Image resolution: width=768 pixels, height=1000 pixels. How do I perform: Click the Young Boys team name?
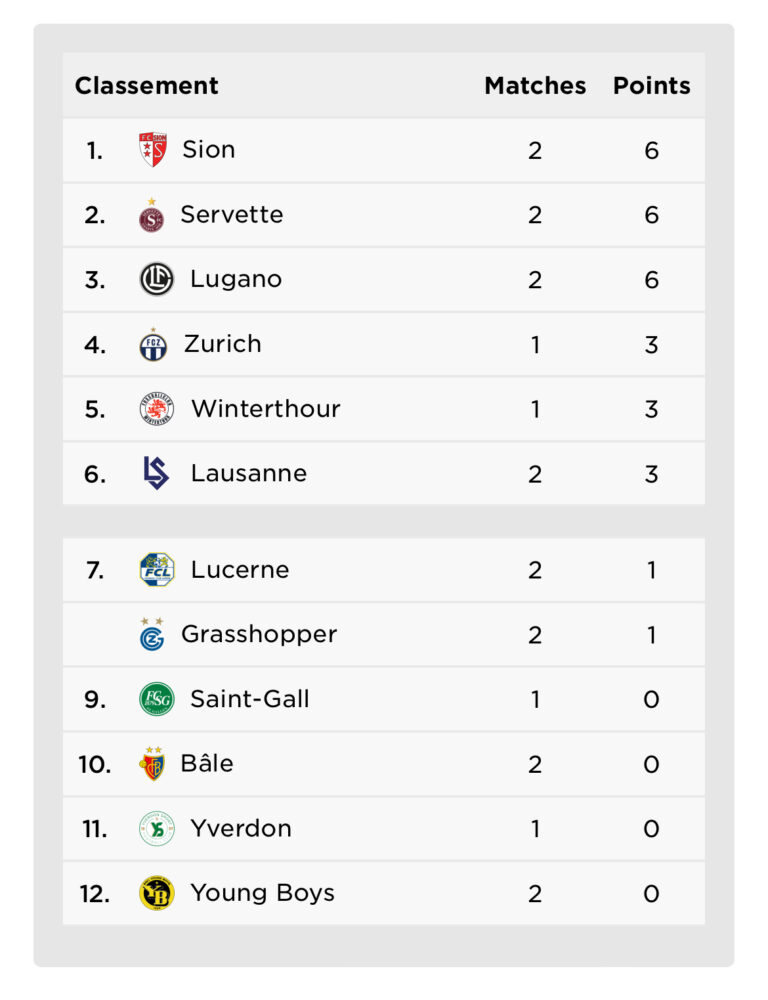click(262, 893)
